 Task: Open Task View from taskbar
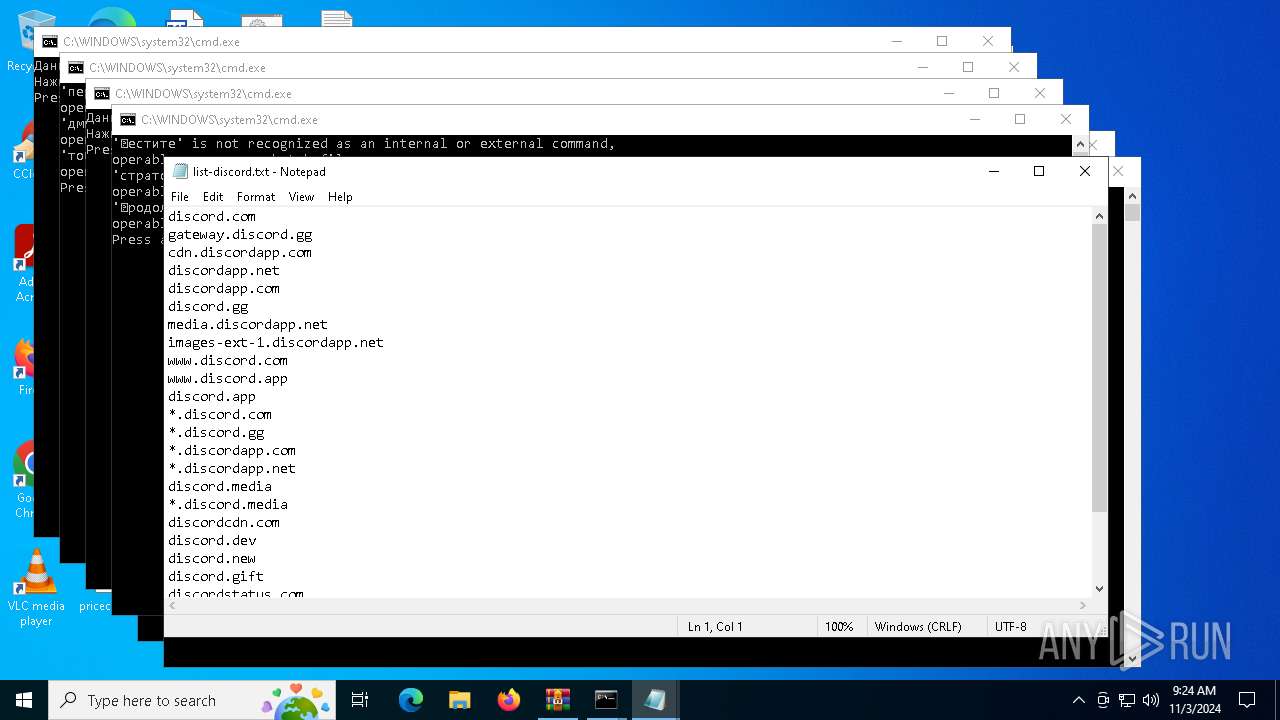(360, 700)
